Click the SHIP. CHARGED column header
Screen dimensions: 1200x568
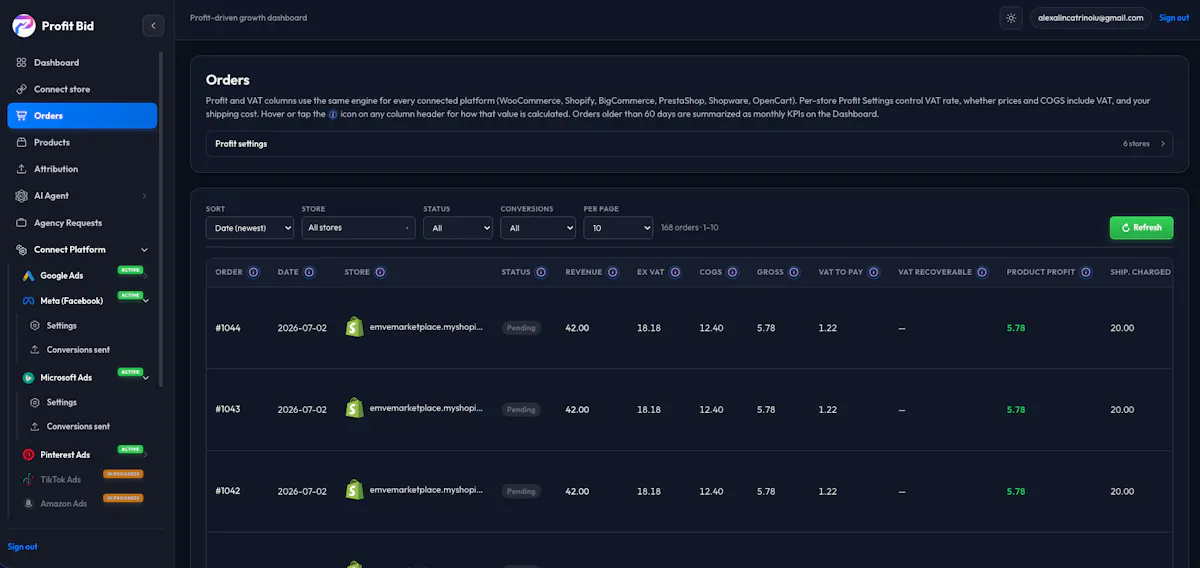click(x=1140, y=272)
